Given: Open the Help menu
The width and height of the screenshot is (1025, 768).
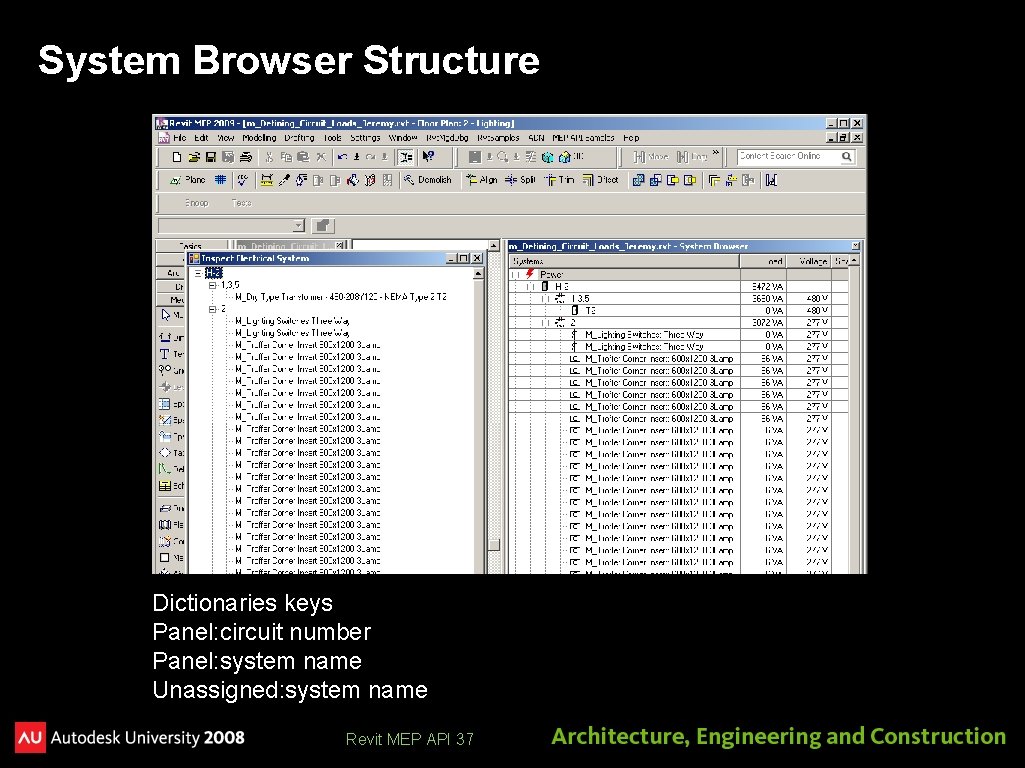Looking at the screenshot, I should tap(631, 138).
